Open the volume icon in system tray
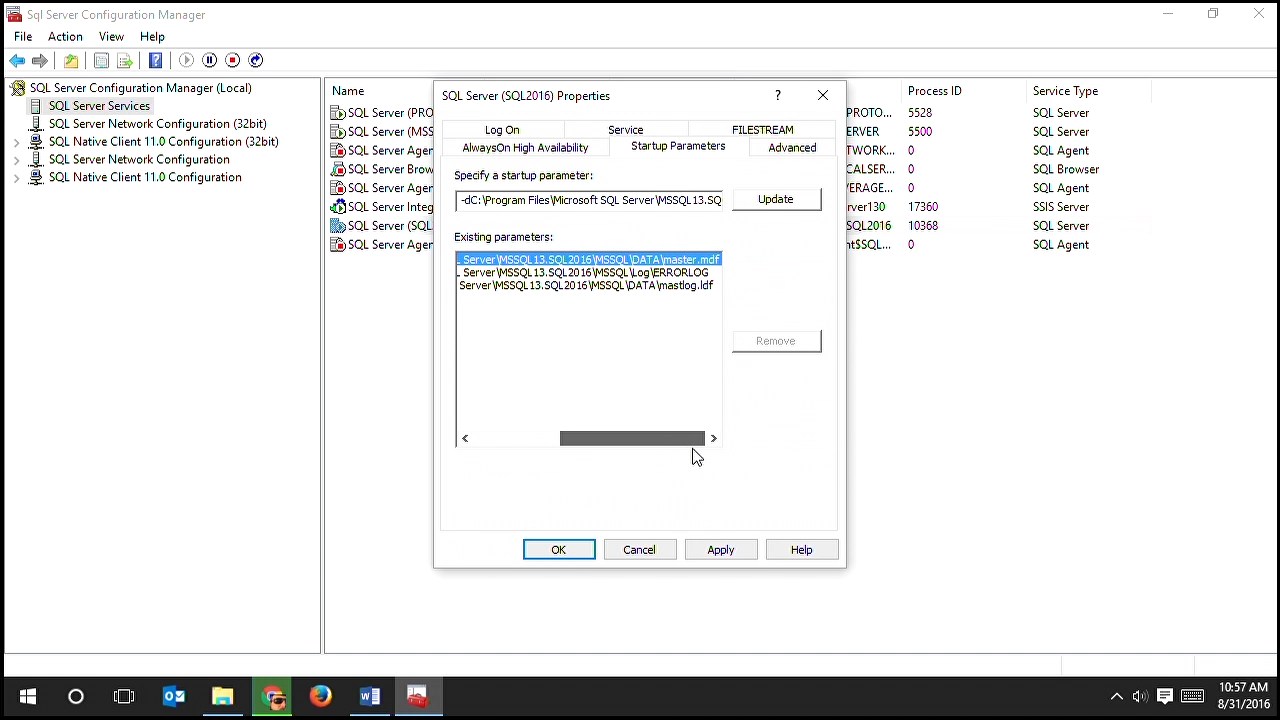The image size is (1280, 720). [x=1140, y=697]
